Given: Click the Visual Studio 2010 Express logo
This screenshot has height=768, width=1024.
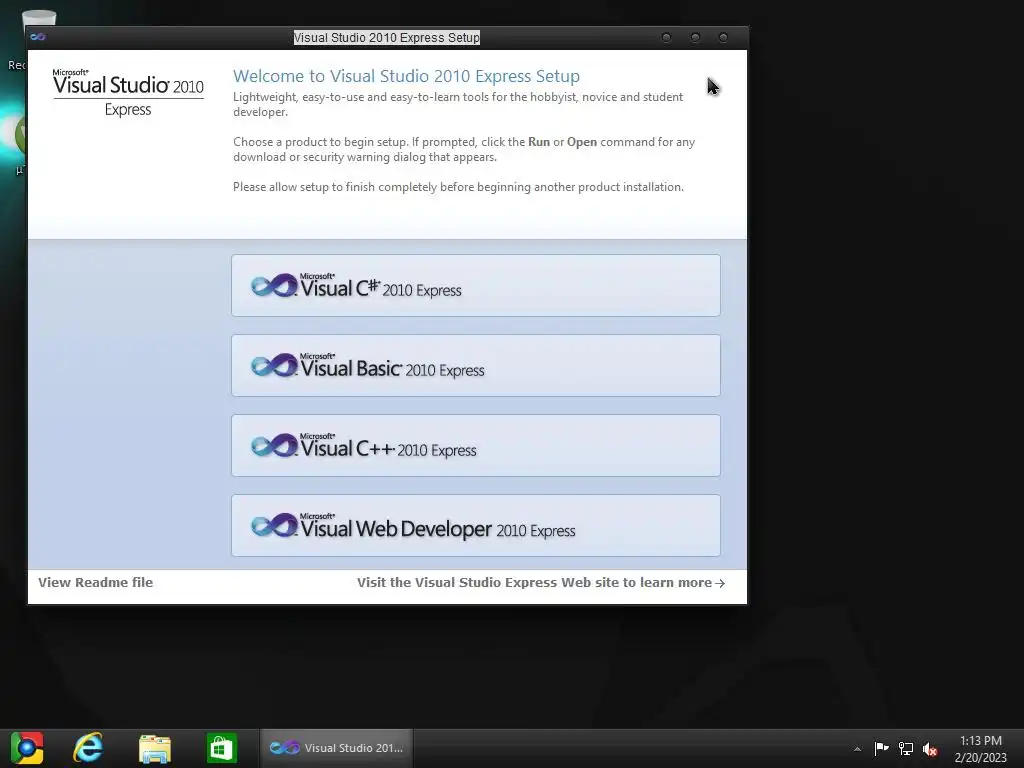Looking at the screenshot, I should (x=128, y=93).
